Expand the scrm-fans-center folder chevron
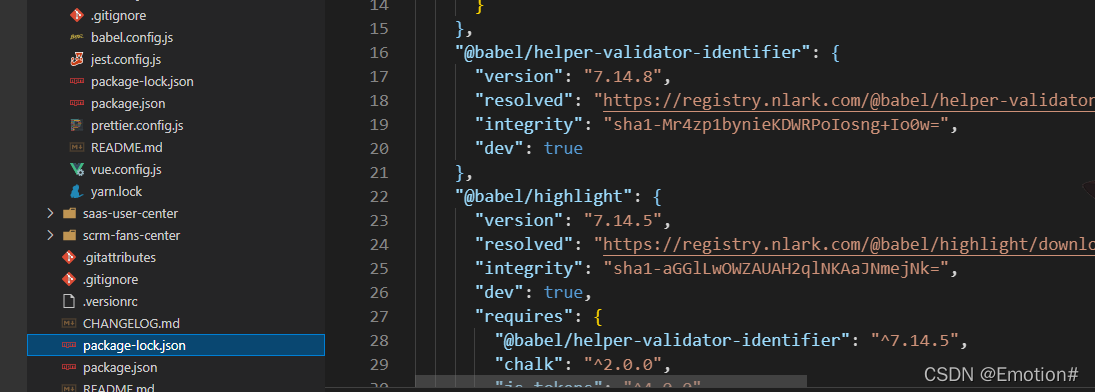 point(50,235)
